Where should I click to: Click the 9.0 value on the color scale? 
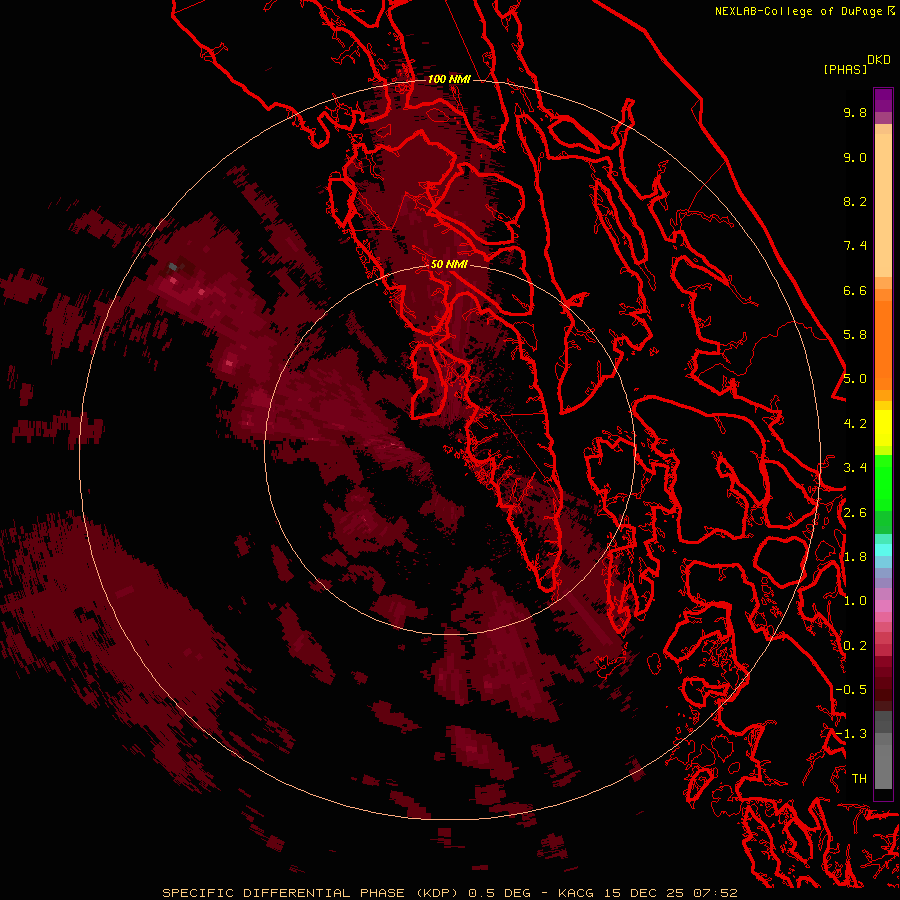[855, 157]
